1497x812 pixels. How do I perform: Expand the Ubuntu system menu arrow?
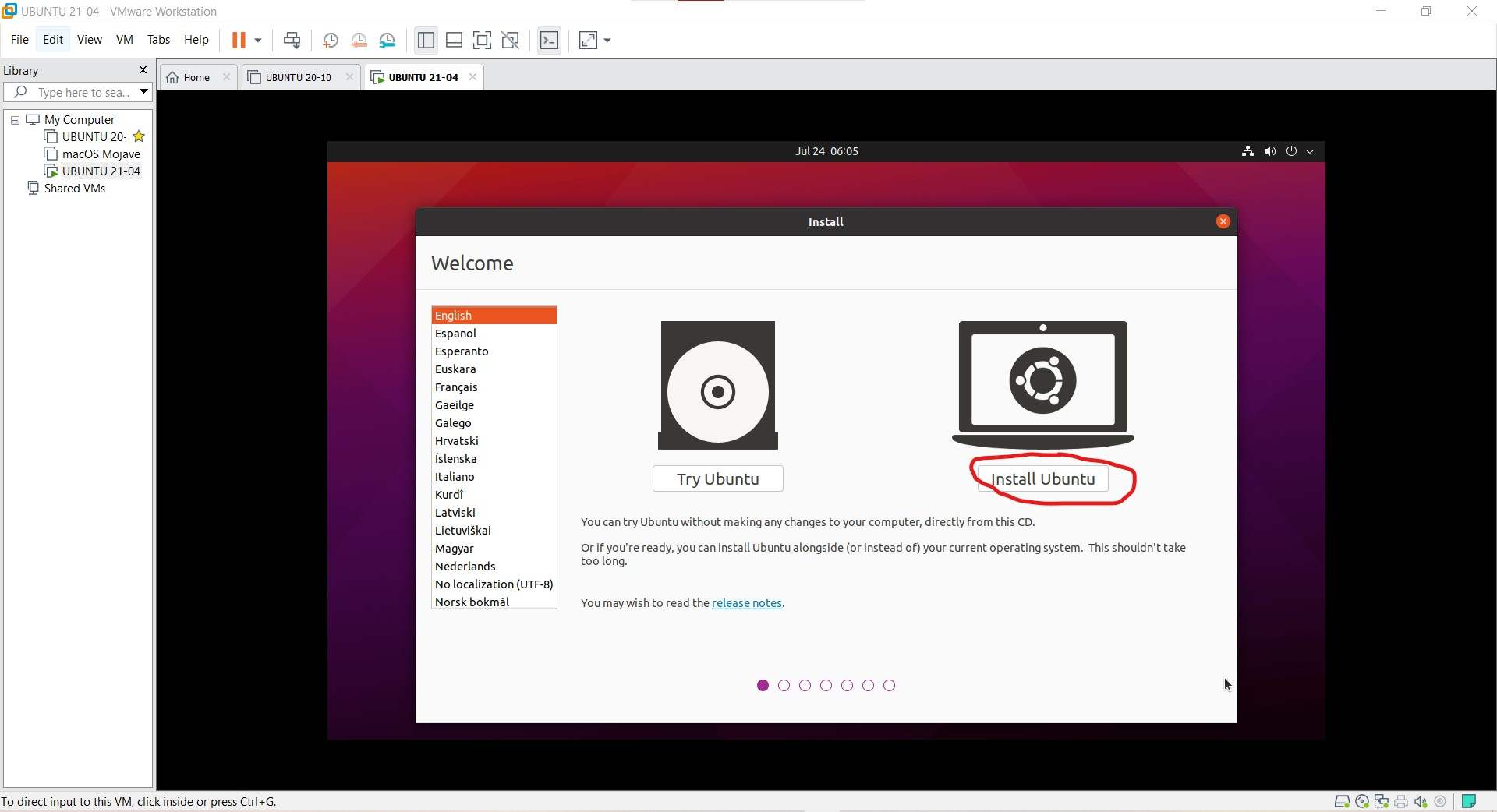coord(1310,151)
